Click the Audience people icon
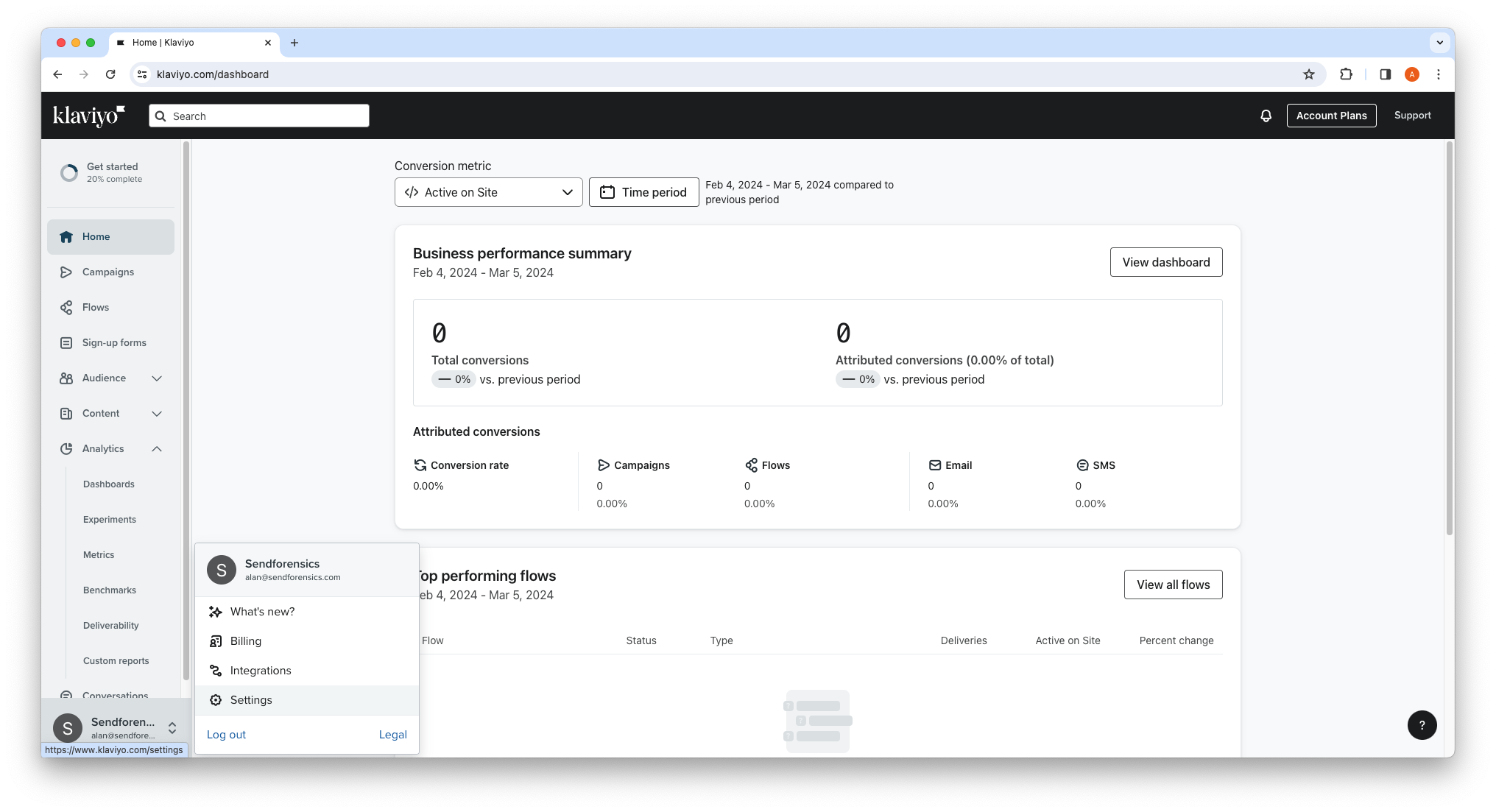This screenshot has width=1496, height=812. (66, 378)
